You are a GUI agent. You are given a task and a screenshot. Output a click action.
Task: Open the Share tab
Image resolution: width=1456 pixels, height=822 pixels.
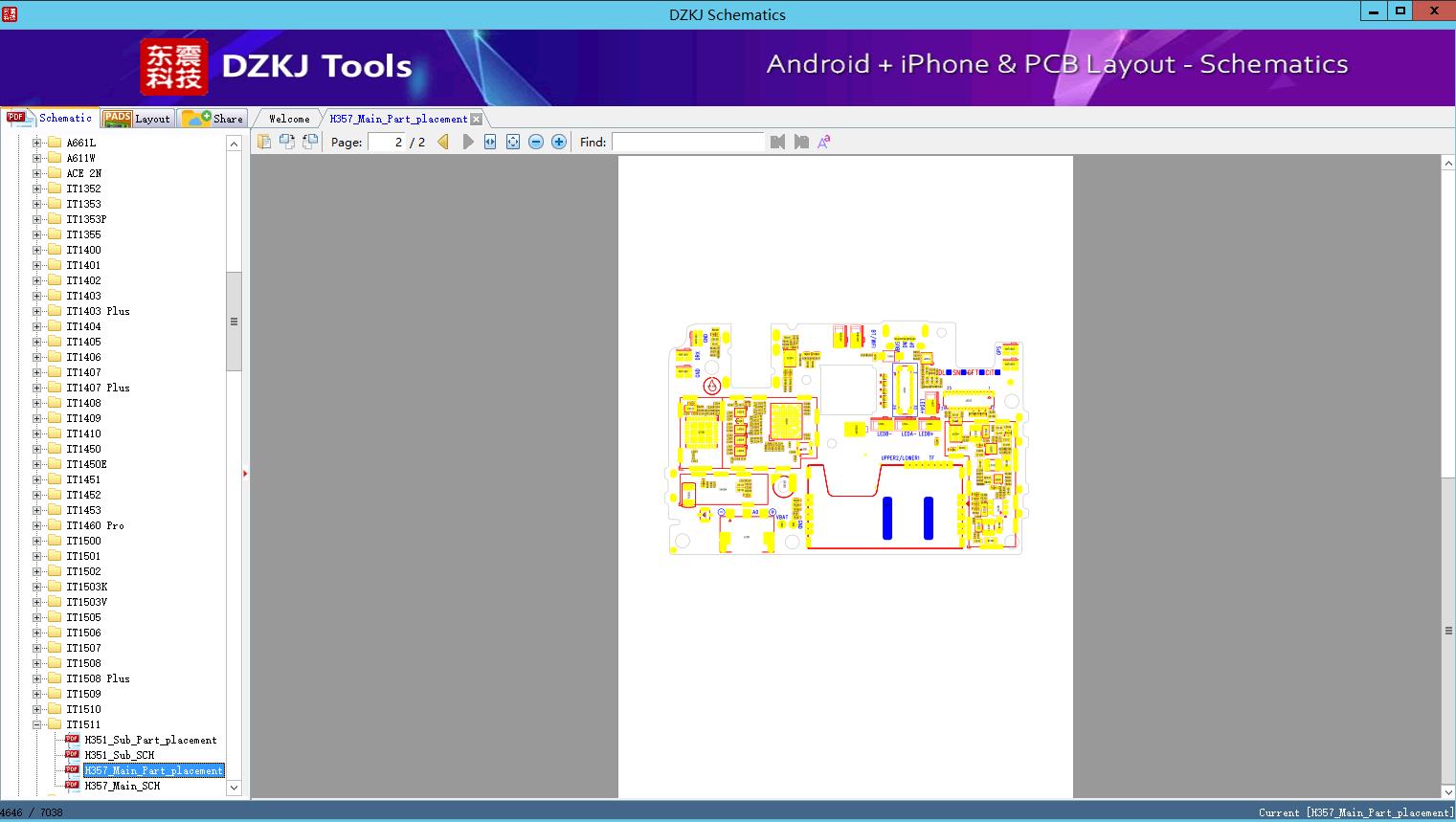(x=213, y=119)
